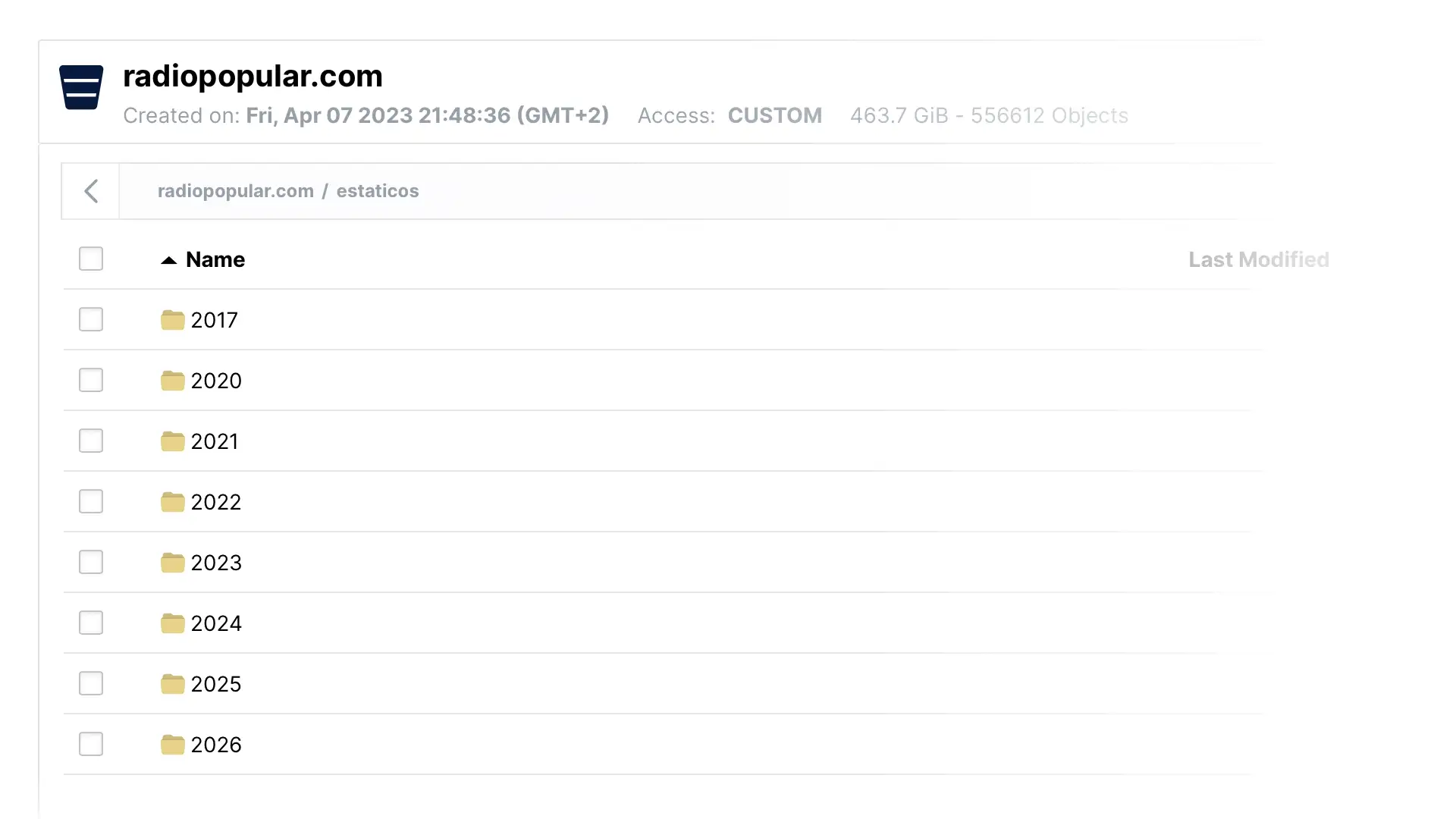This screenshot has height=819, width=1456.
Task: Sort the list by Name header
Action: click(215, 259)
